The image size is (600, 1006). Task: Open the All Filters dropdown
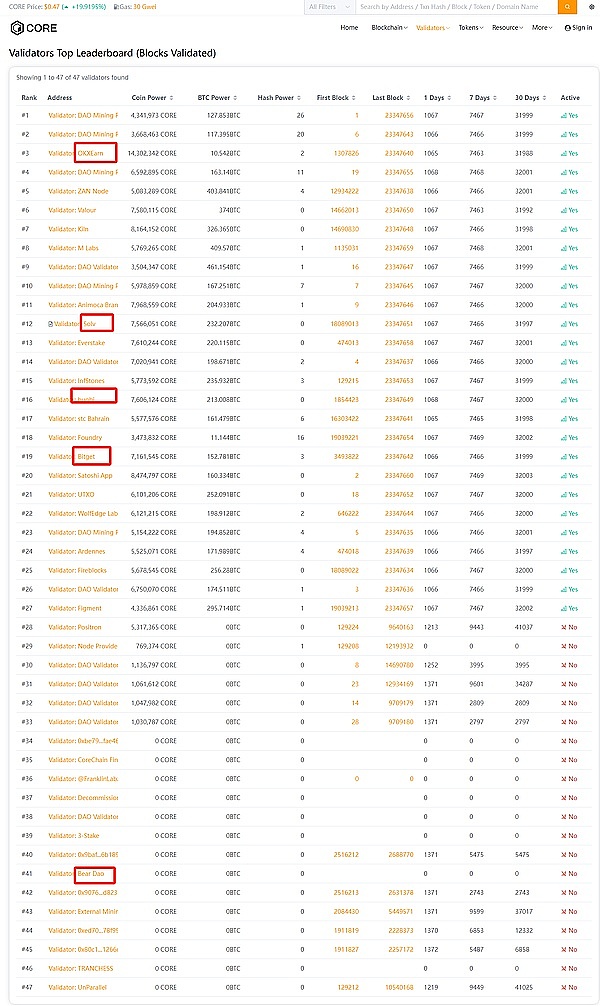tap(329, 6)
